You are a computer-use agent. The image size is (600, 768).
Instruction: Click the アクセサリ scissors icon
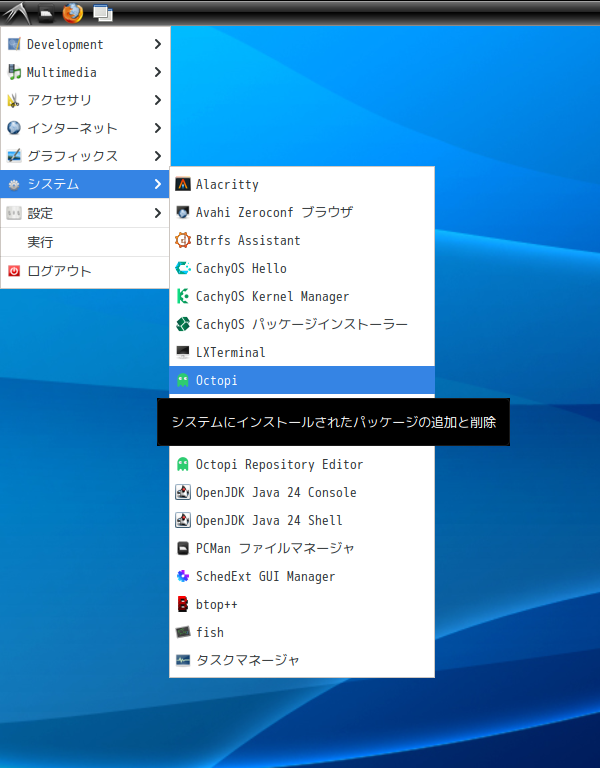(x=14, y=100)
